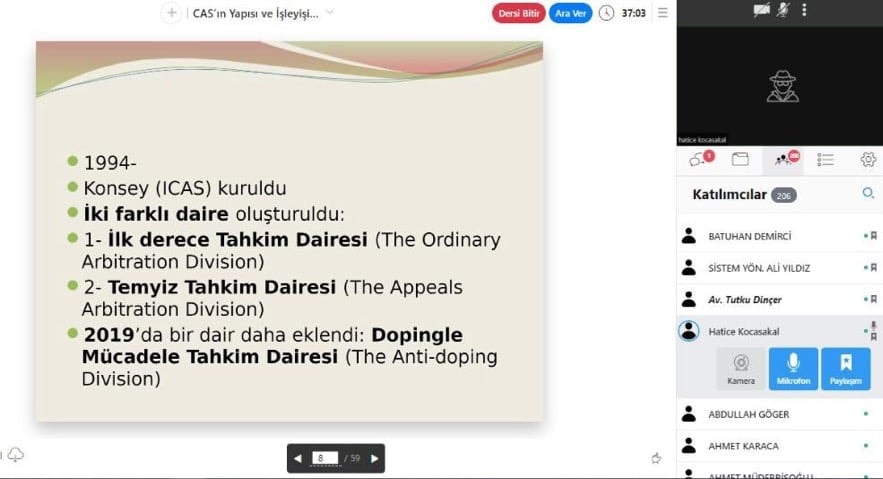The width and height of the screenshot is (883, 479).
Task: Click the share bookmark icon for BATUHAN DEMİRCİ
Action: [x=873, y=236]
